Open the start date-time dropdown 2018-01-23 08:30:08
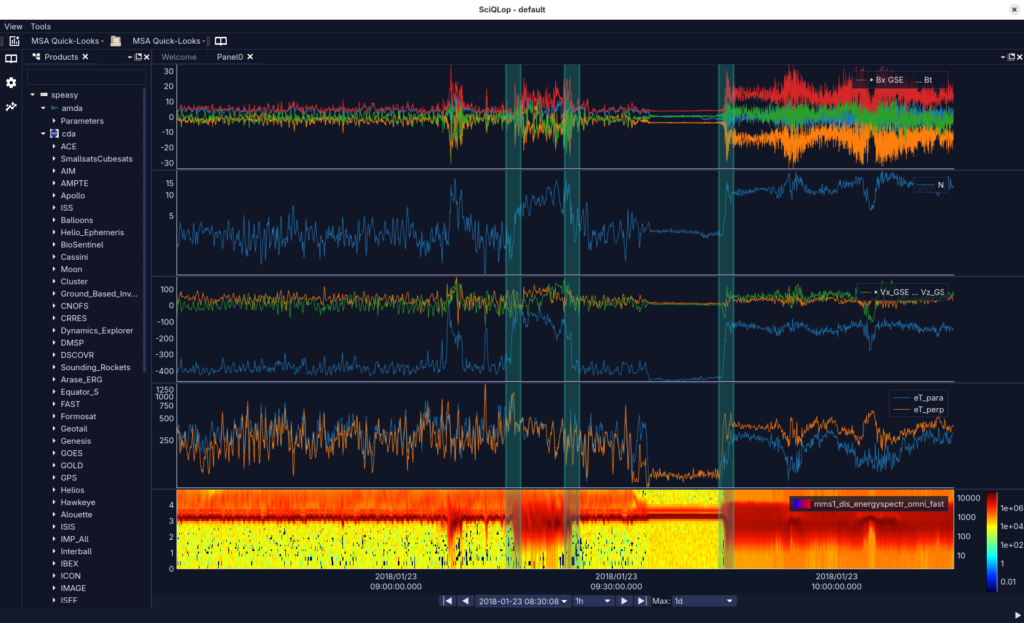This screenshot has width=1024, height=623. [x=522, y=601]
